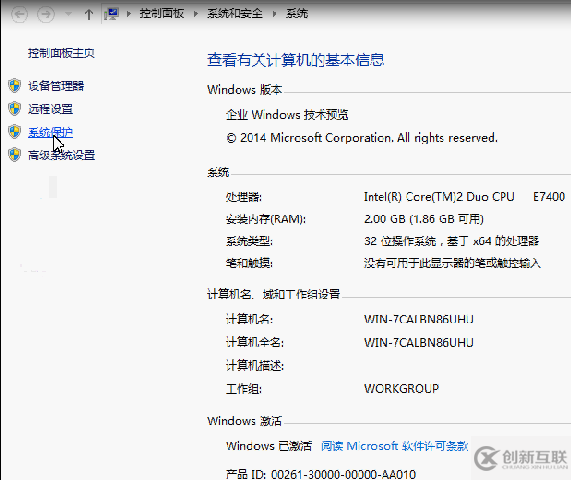This screenshot has width=571, height=480.
Task: Open 控制面板主页 link
Action: pos(61,53)
